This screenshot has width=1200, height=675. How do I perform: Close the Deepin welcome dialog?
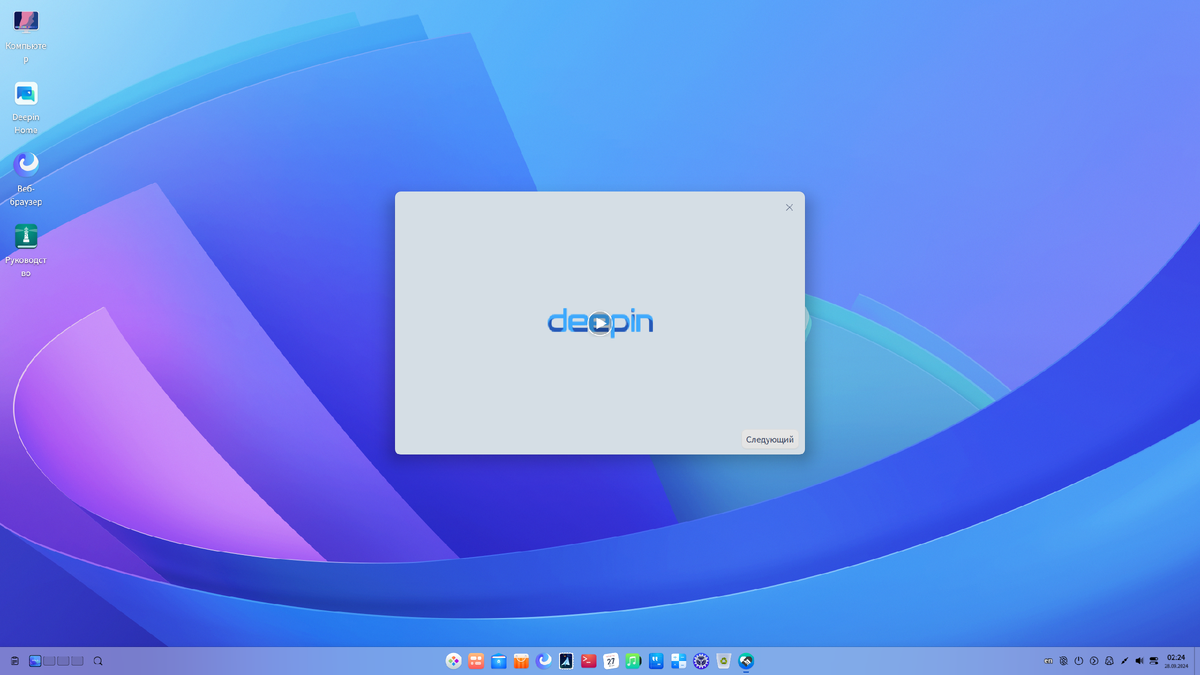point(789,207)
